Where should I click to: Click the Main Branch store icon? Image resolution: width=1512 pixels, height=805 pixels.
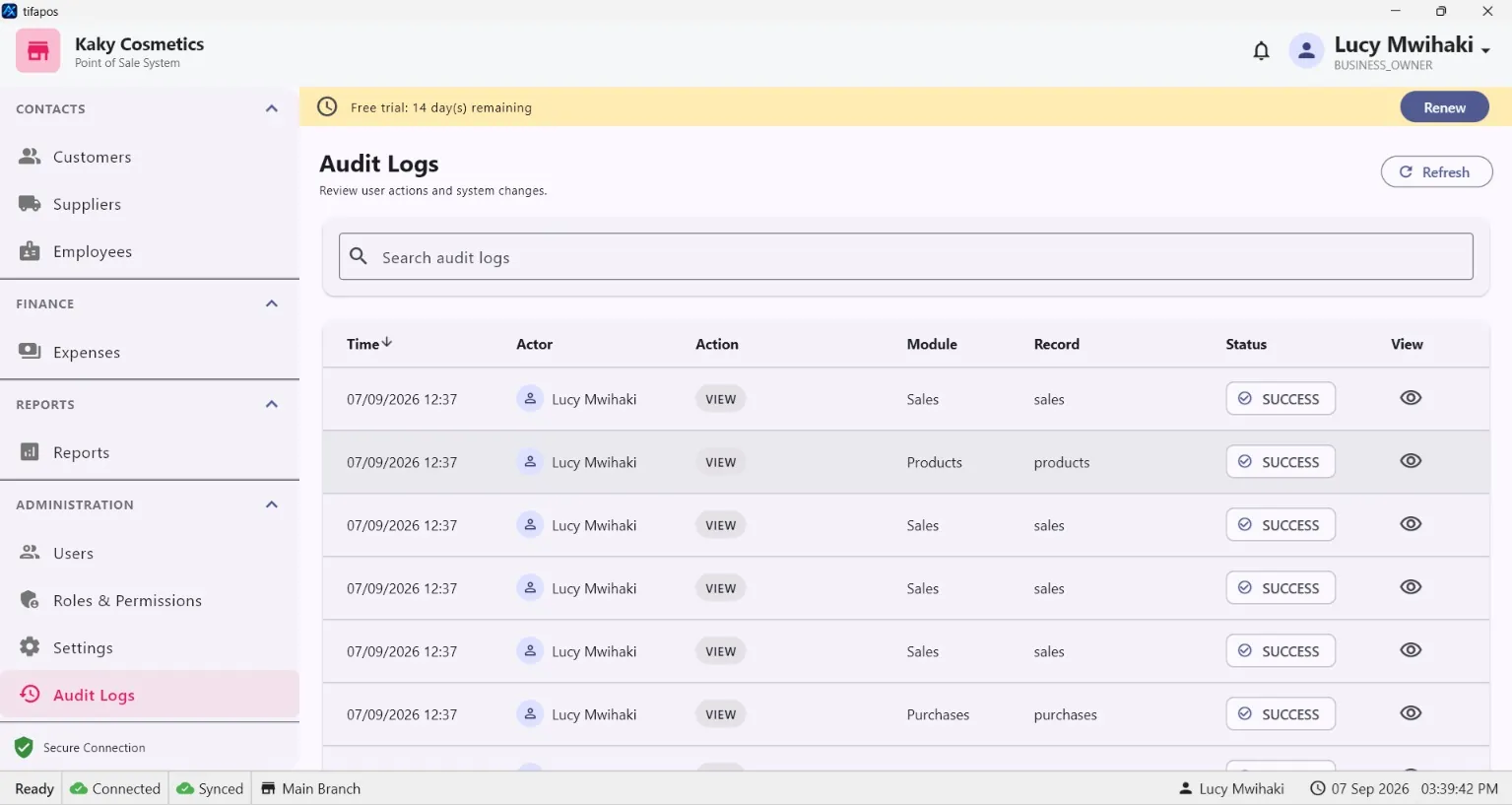pyautogui.click(x=268, y=788)
